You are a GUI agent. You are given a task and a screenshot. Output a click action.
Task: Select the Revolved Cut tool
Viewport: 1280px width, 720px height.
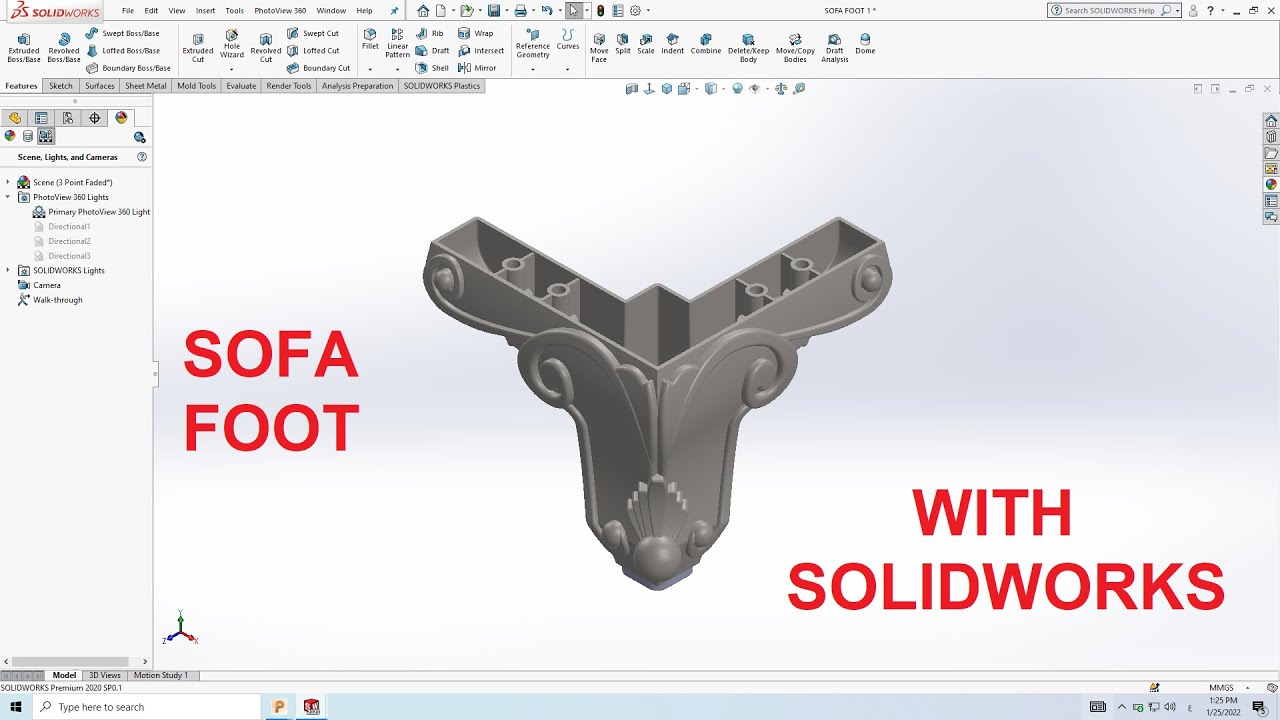(266, 47)
